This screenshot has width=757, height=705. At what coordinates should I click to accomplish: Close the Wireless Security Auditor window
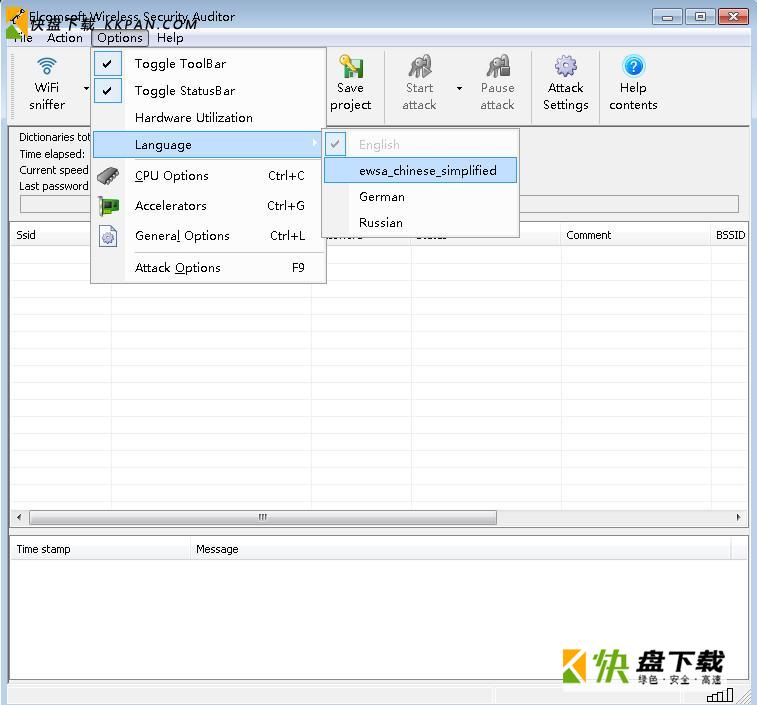[x=733, y=17]
